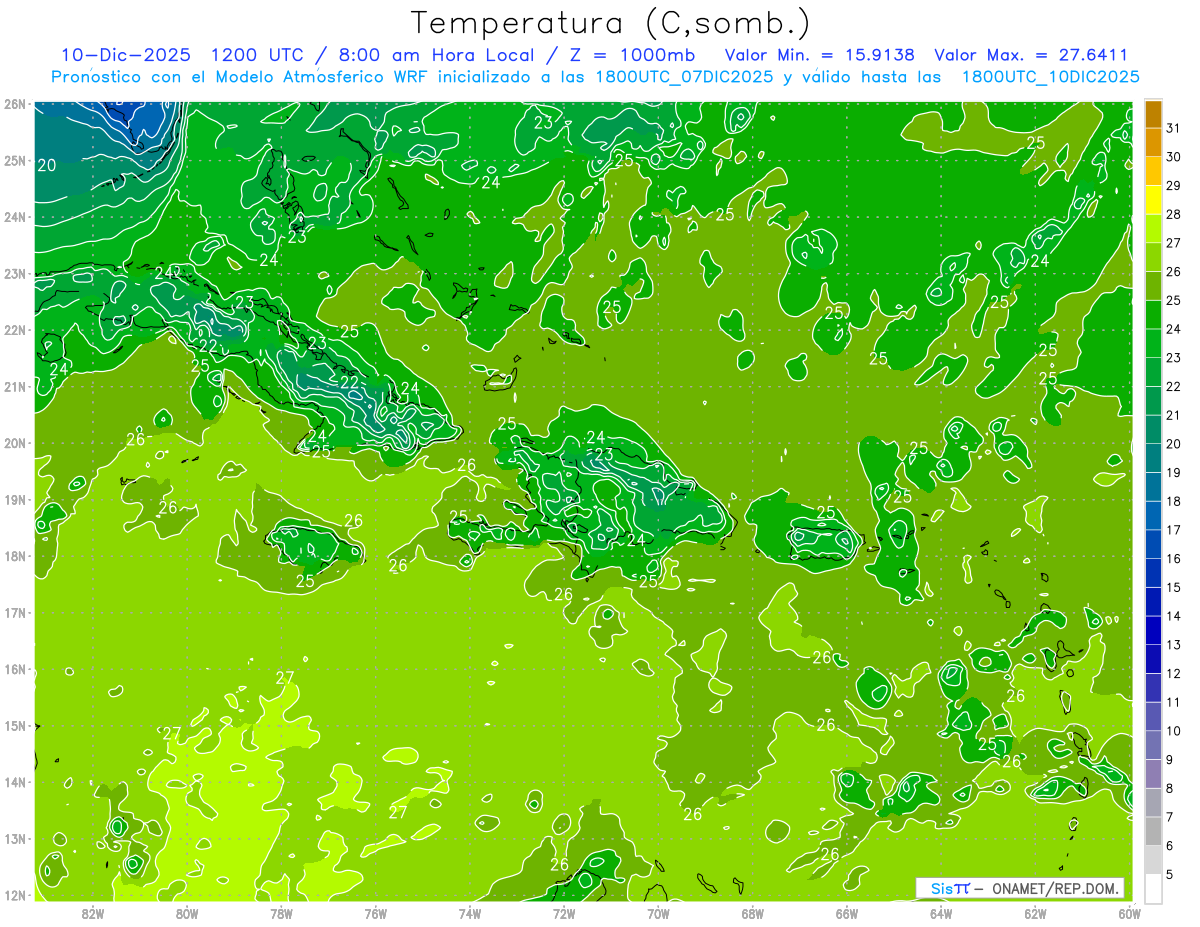Click the brown-orange legend swatch above 31
Screen dimensions: 1200x927
pos(1153,115)
